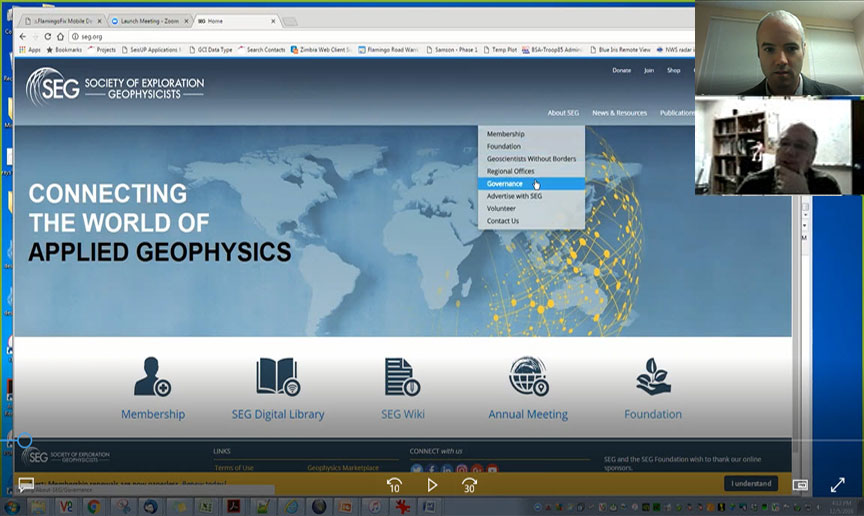864x516 pixels.
Task: Click the I understand button
Action: pos(751,483)
